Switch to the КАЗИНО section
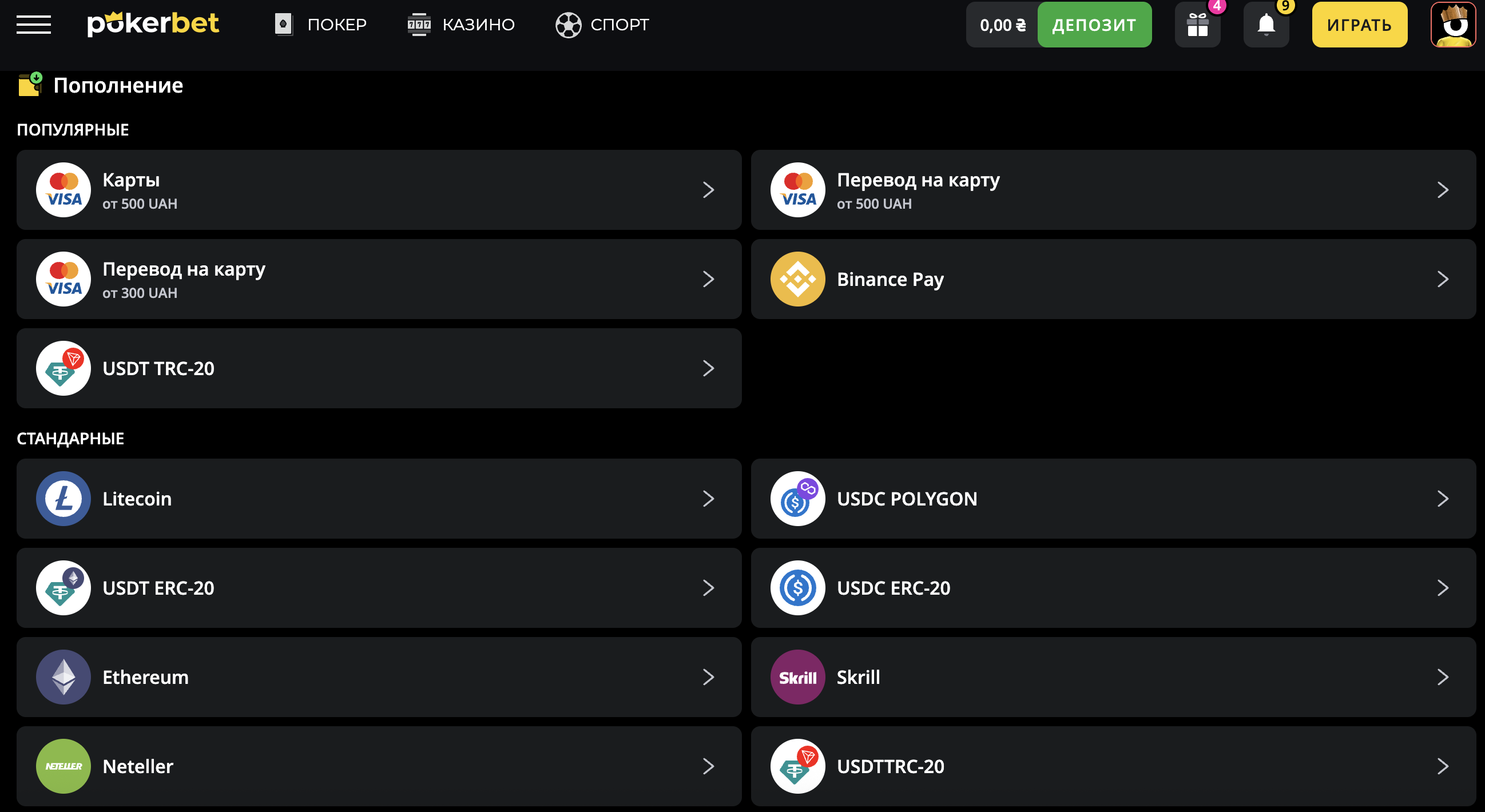1485x812 pixels. pyautogui.click(x=461, y=24)
